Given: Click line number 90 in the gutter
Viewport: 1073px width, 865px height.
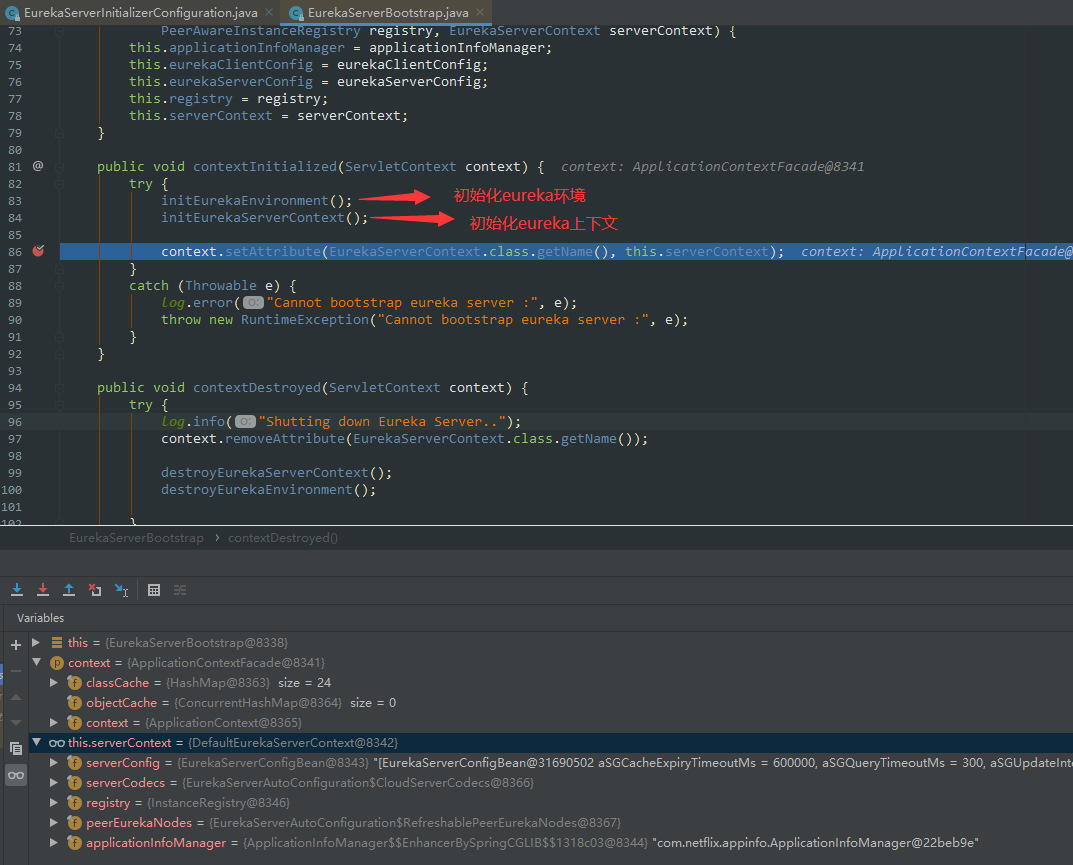Looking at the screenshot, I should pyautogui.click(x=14, y=320).
